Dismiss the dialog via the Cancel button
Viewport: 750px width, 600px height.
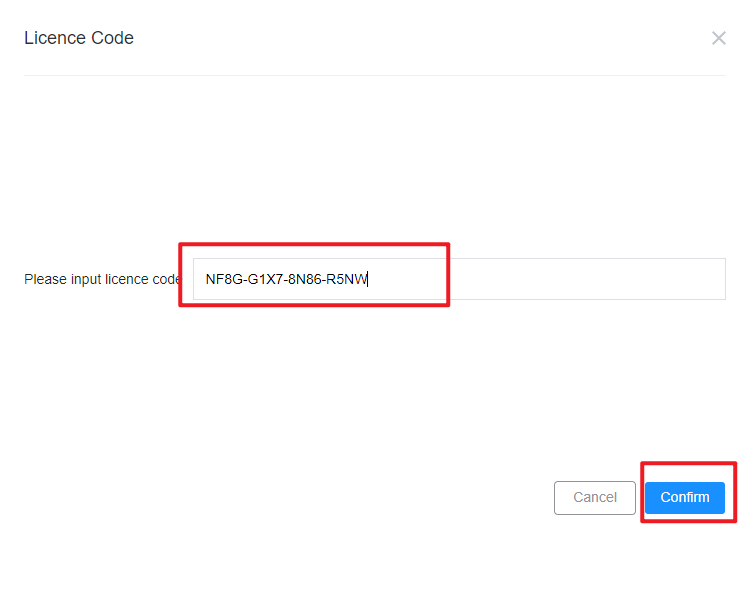tap(595, 498)
